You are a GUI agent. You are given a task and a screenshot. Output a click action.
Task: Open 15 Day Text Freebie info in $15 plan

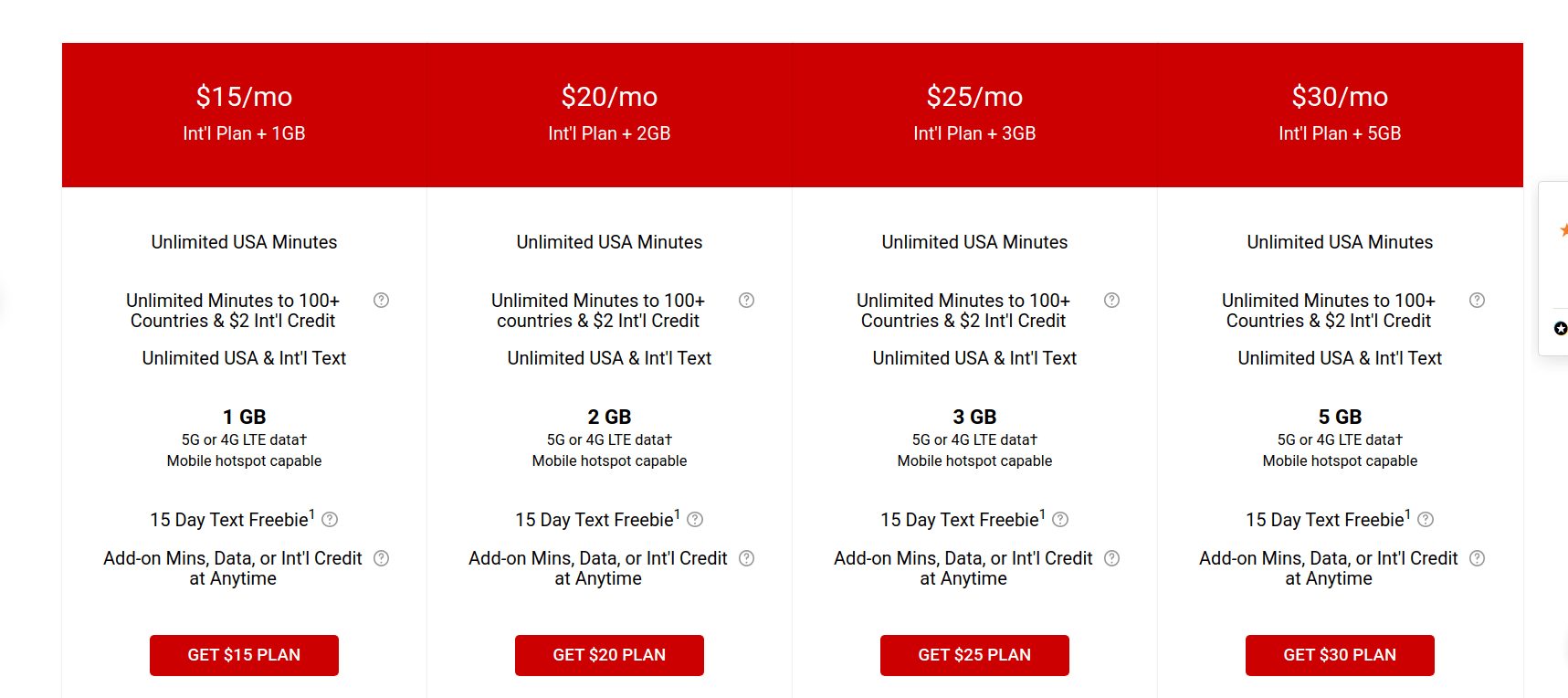(331, 520)
